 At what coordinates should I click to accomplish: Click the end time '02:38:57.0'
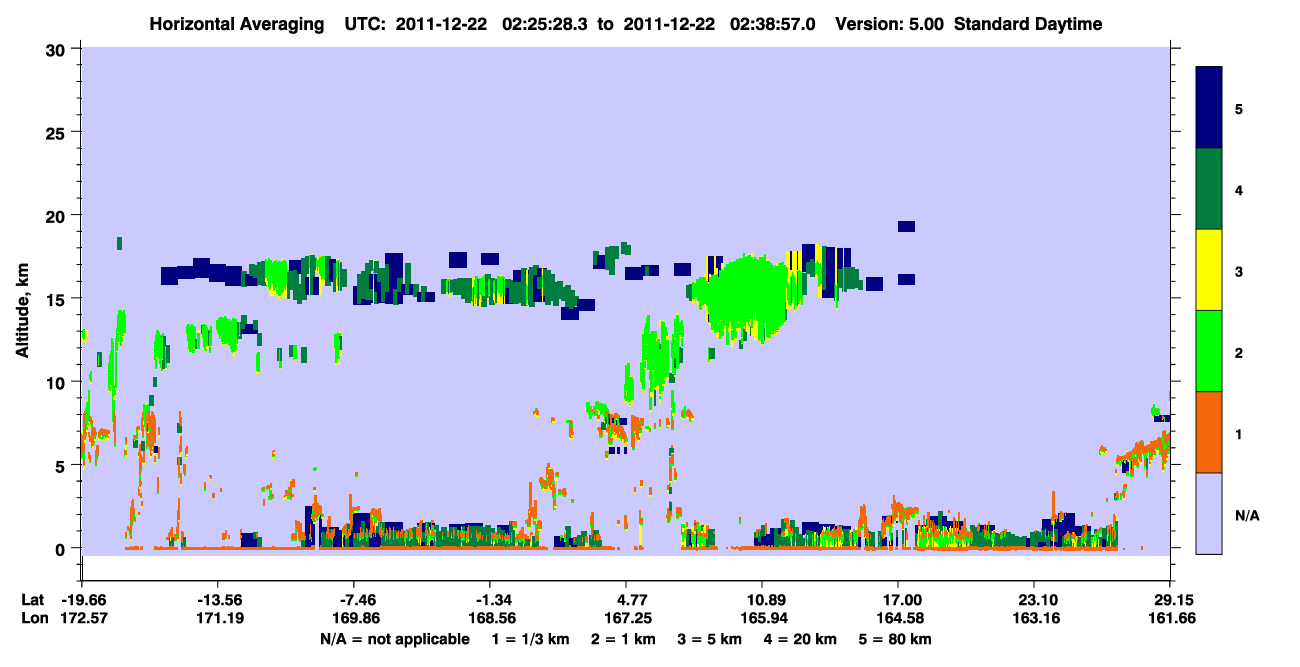(x=772, y=24)
